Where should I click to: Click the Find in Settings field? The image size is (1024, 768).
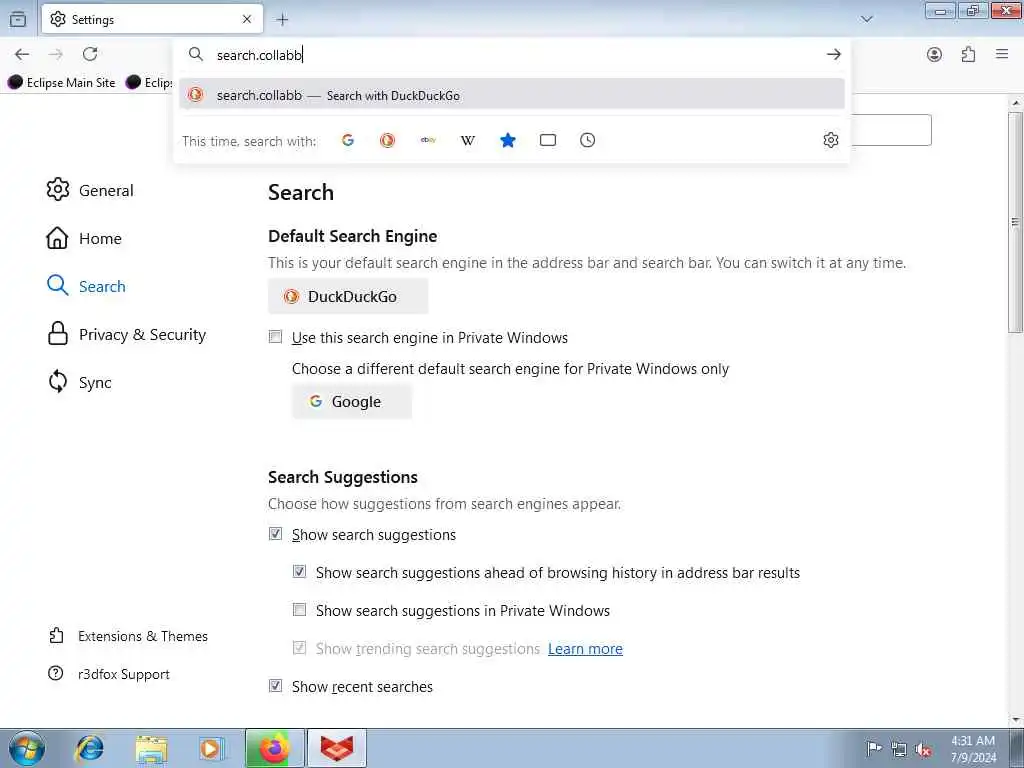pyautogui.click(x=891, y=131)
